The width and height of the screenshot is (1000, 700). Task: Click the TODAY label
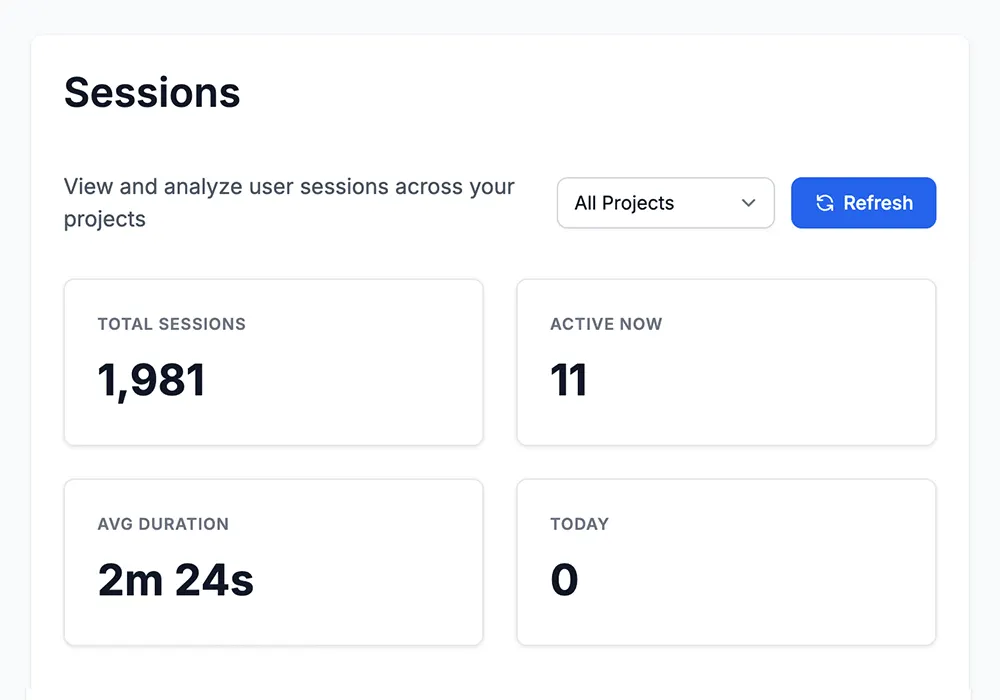point(580,524)
